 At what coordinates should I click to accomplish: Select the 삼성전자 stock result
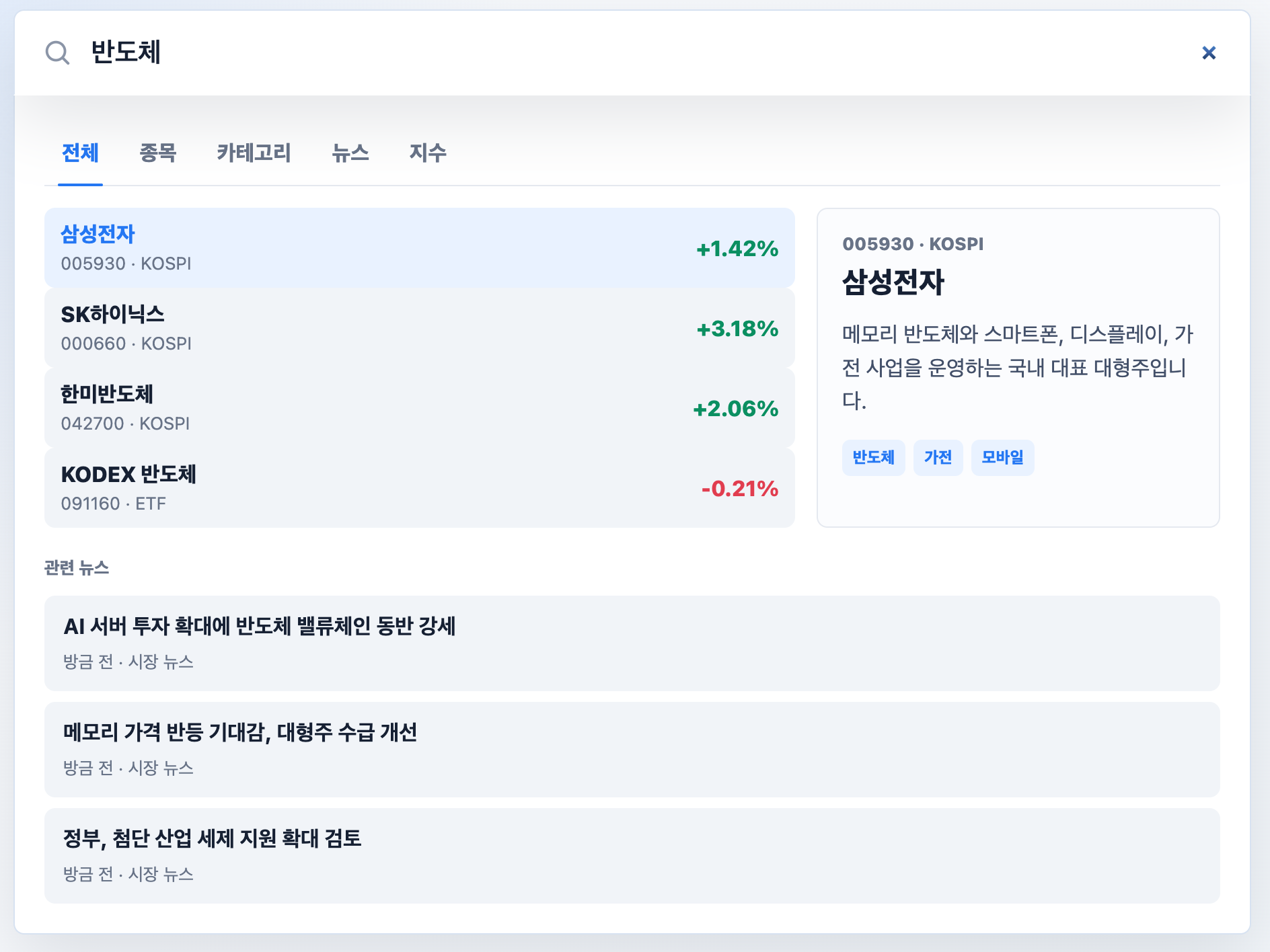click(x=420, y=248)
